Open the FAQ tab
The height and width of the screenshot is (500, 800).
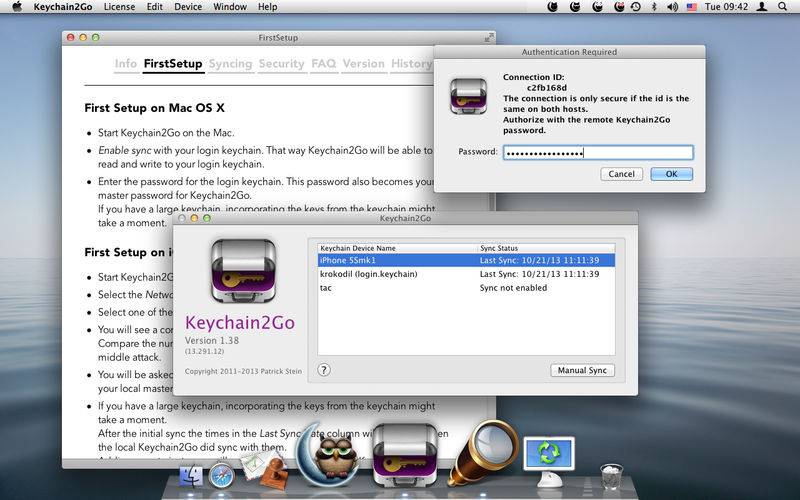coord(324,64)
